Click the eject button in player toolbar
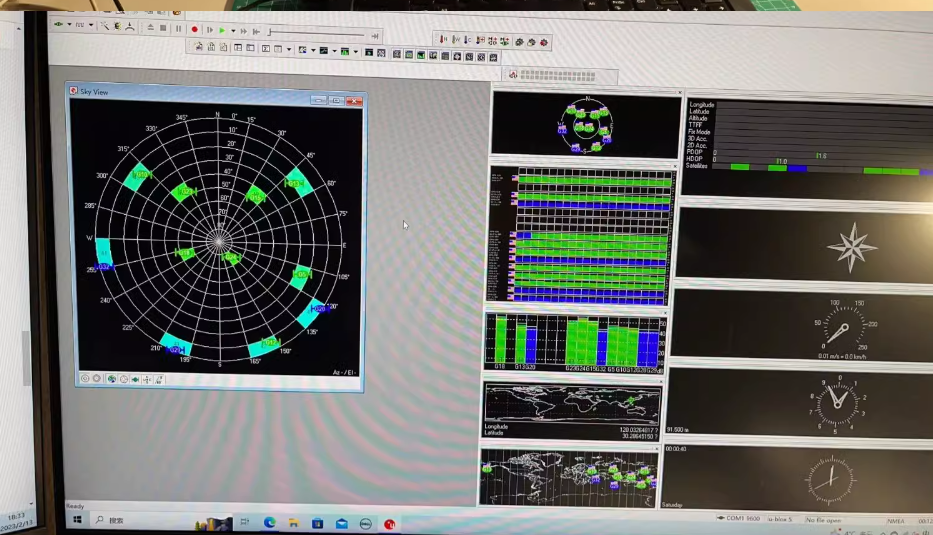The image size is (933, 535). coord(151,27)
